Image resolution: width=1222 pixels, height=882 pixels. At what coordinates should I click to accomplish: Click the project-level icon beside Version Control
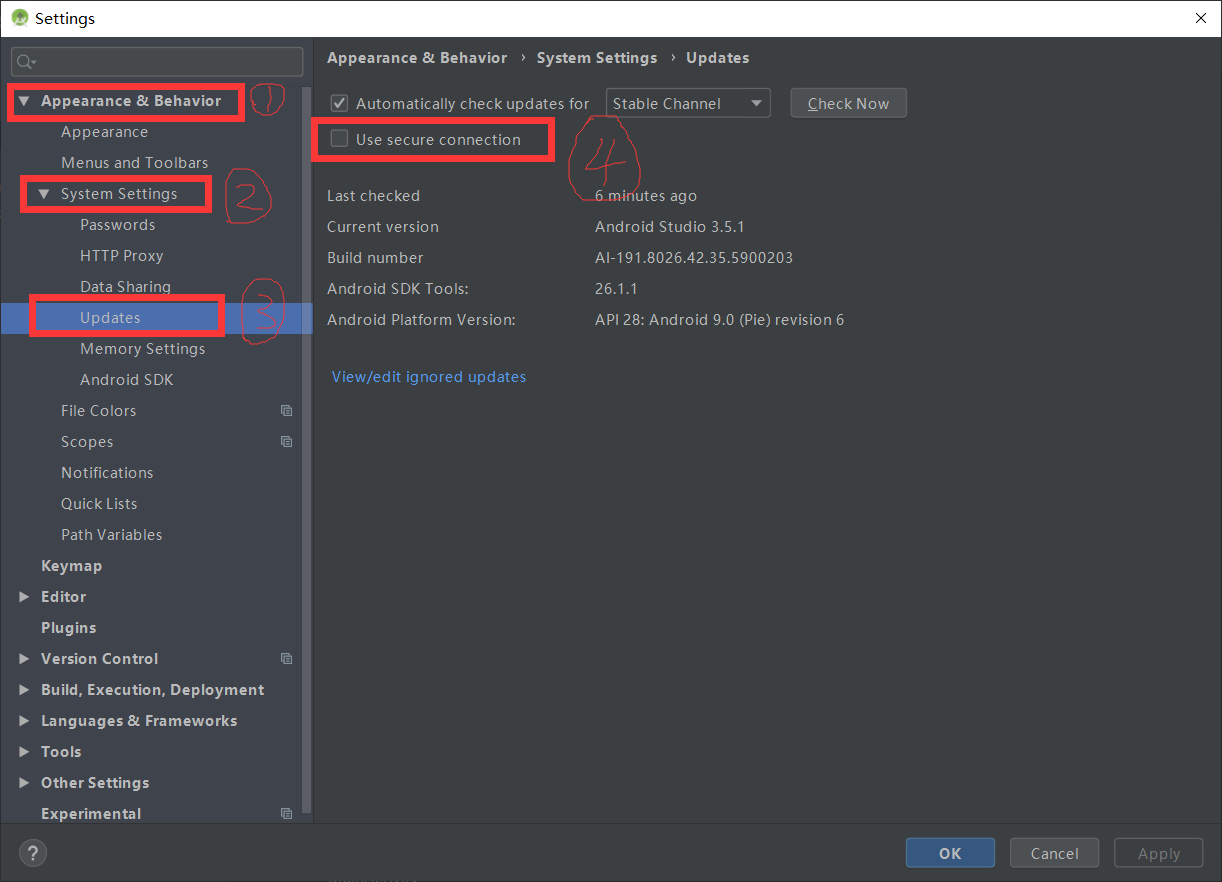tap(287, 659)
